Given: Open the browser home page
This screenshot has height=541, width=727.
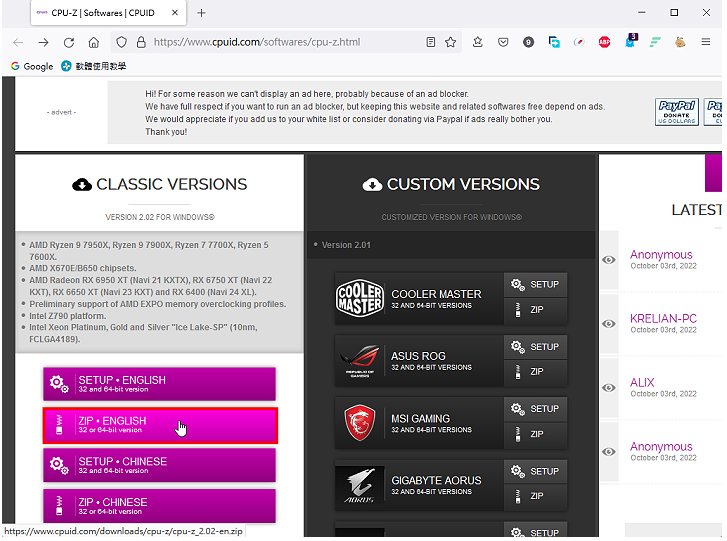Looking at the screenshot, I should 94,43.
